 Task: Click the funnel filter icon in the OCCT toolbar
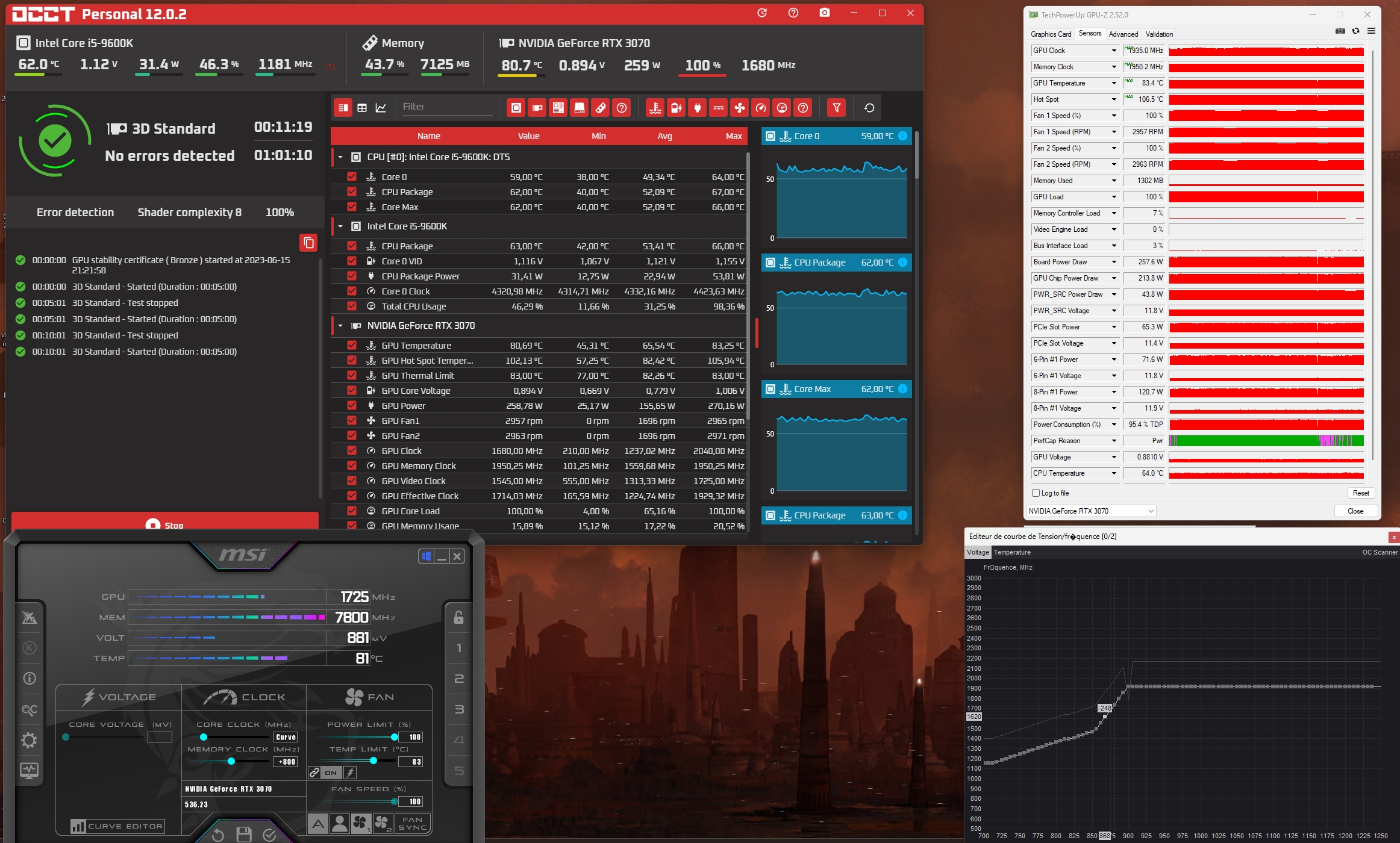pos(836,108)
